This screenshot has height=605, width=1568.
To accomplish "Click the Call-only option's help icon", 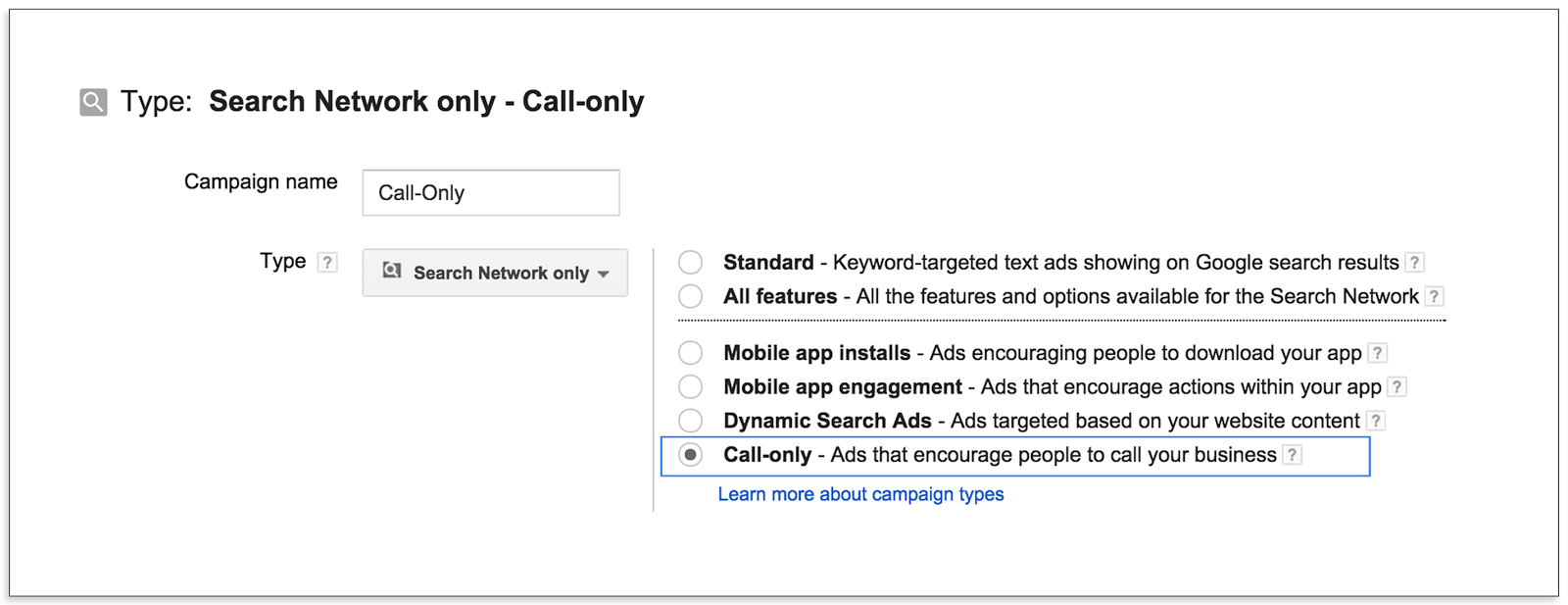I will pos(1293,454).
